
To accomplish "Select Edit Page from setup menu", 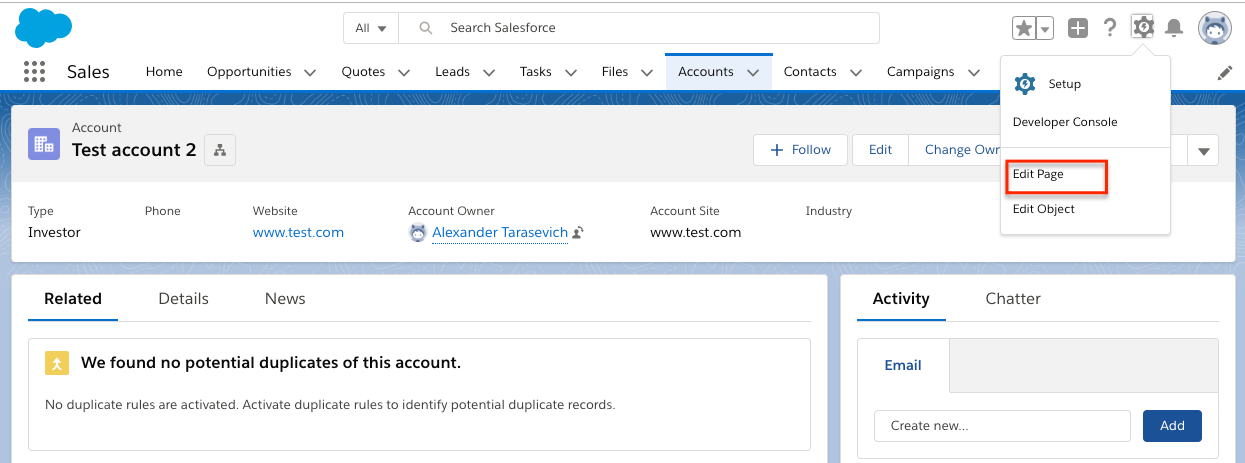I will [1038, 174].
